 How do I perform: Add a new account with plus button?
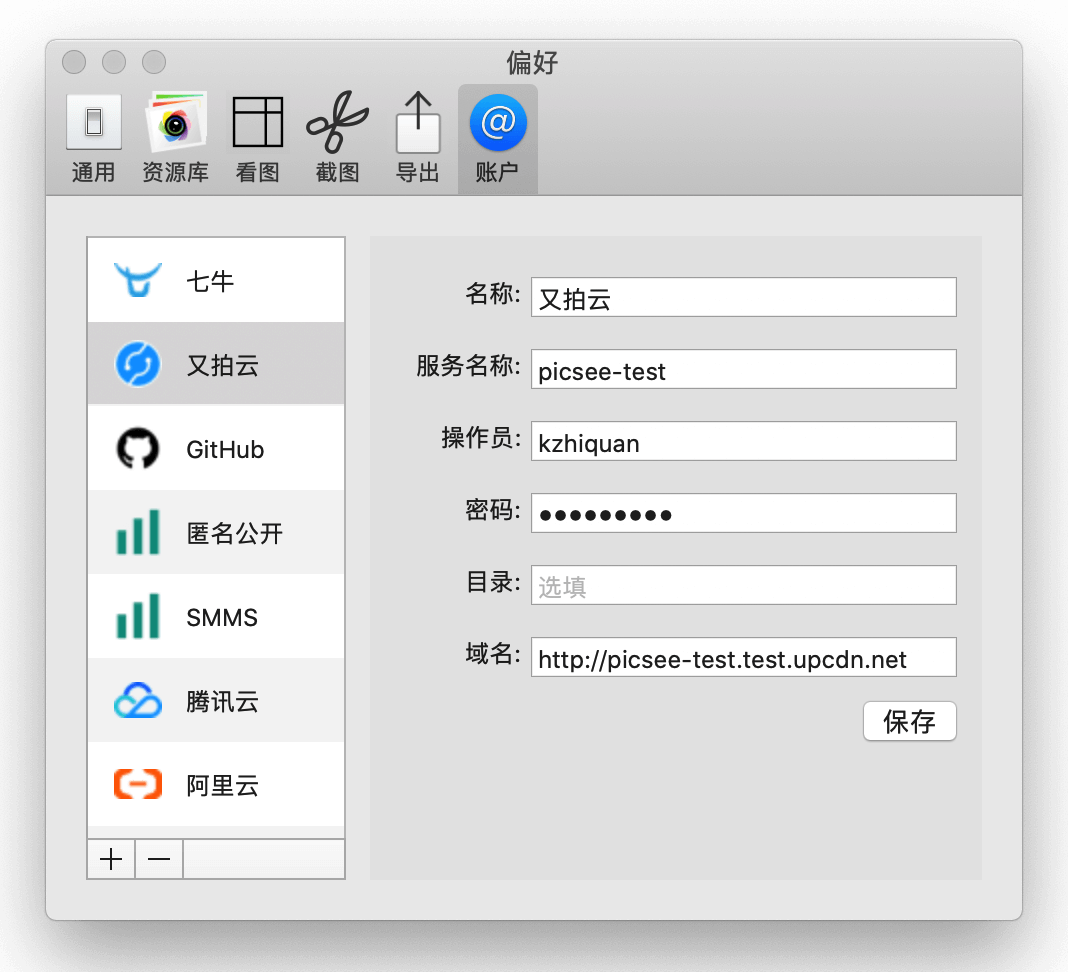[x=111, y=859]
